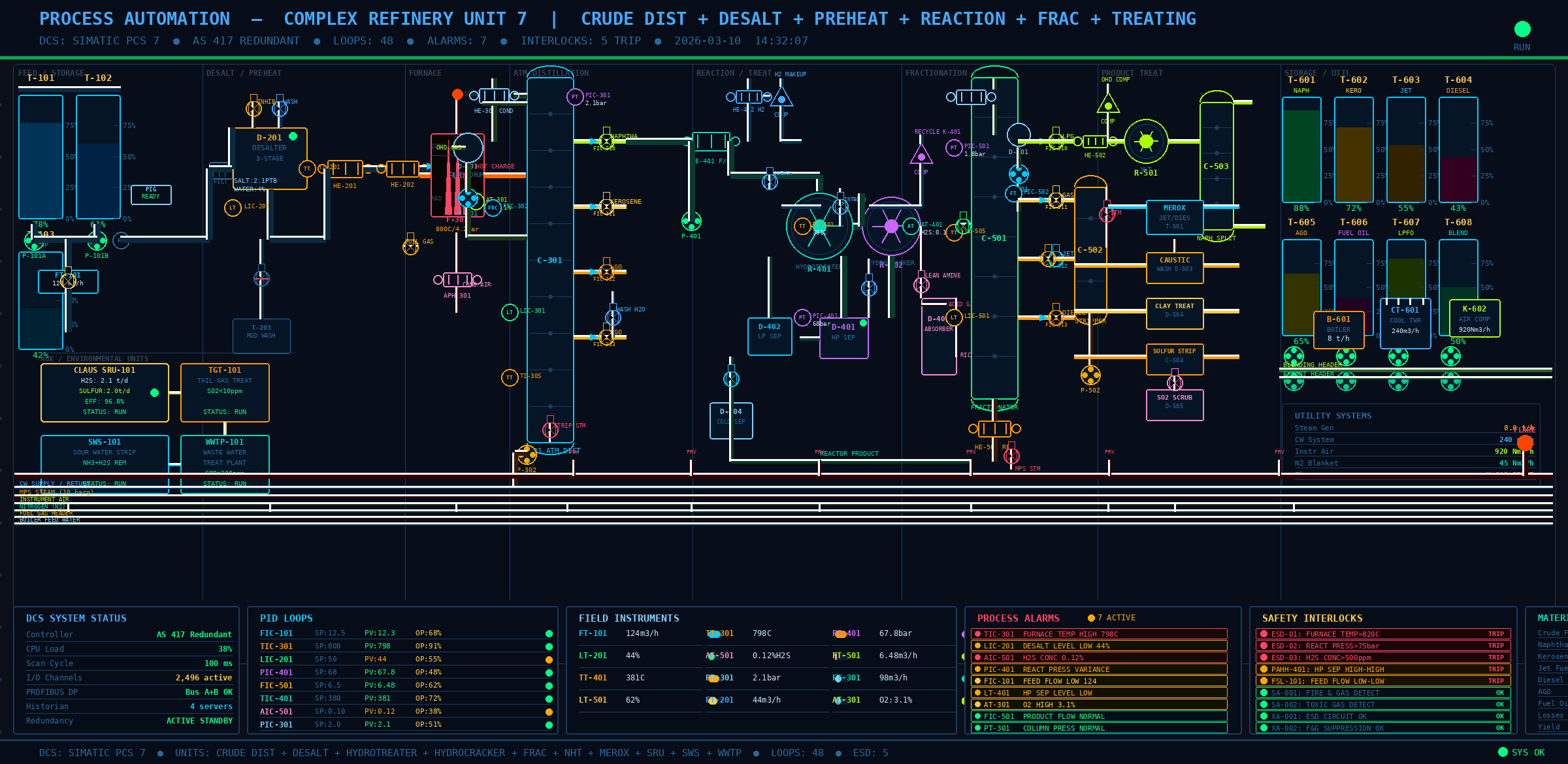Open the MEROX JET/DIES treatment block

pyautogui.click(x=1175, y=217)
